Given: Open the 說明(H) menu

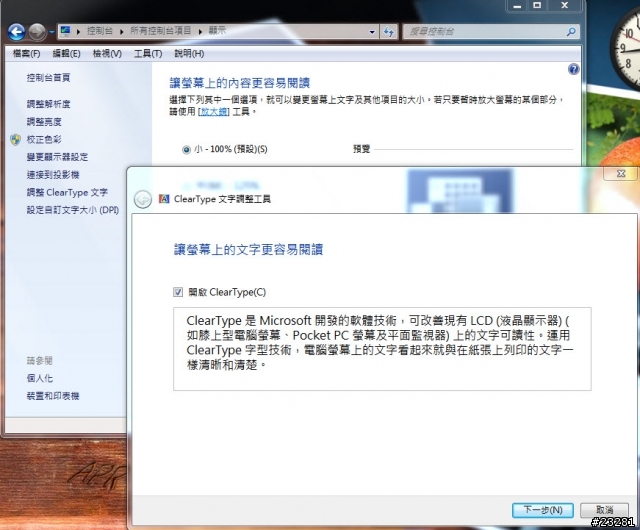Looking at the screenshot, I should pos(189,53).
